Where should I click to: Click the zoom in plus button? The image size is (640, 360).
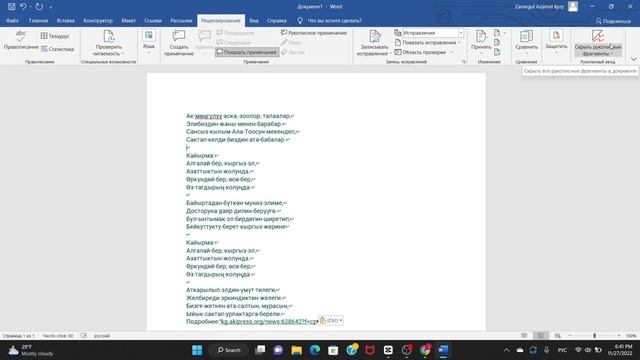click(619, 336)
